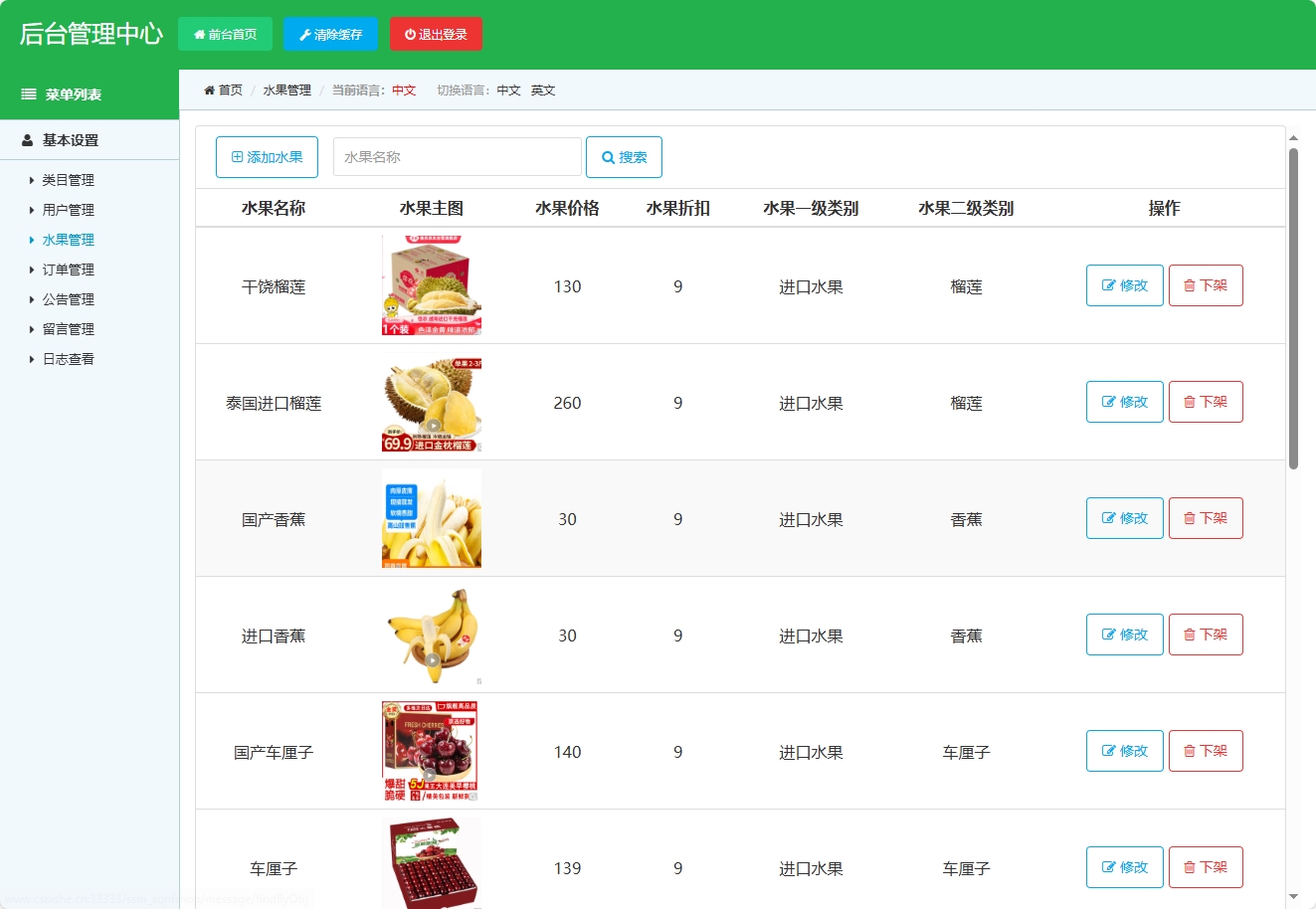Expand the 日志查看 sidebar section
The width and height of the screenshot is (1316, 909).
tap(68, 359)
